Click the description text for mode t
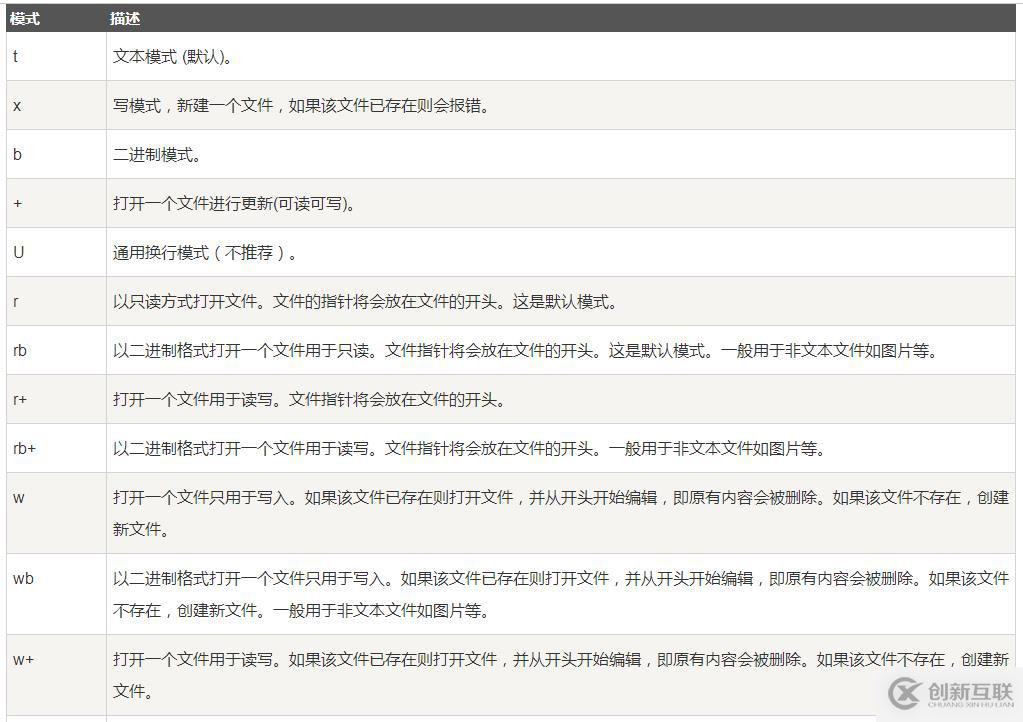Screen dimensions: 1023x722 coord(170,56)
